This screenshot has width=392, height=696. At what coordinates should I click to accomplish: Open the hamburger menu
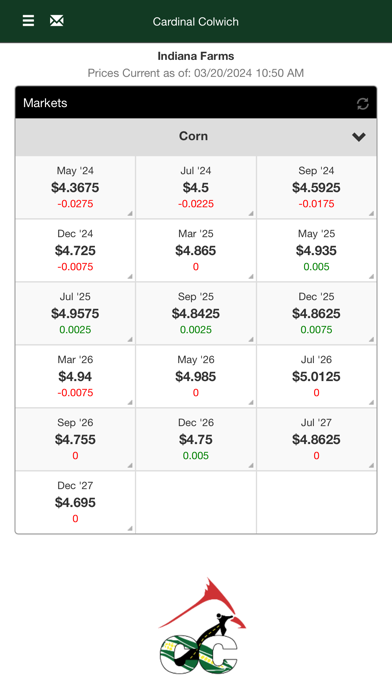pyautogui.click(x=28, y=21)
